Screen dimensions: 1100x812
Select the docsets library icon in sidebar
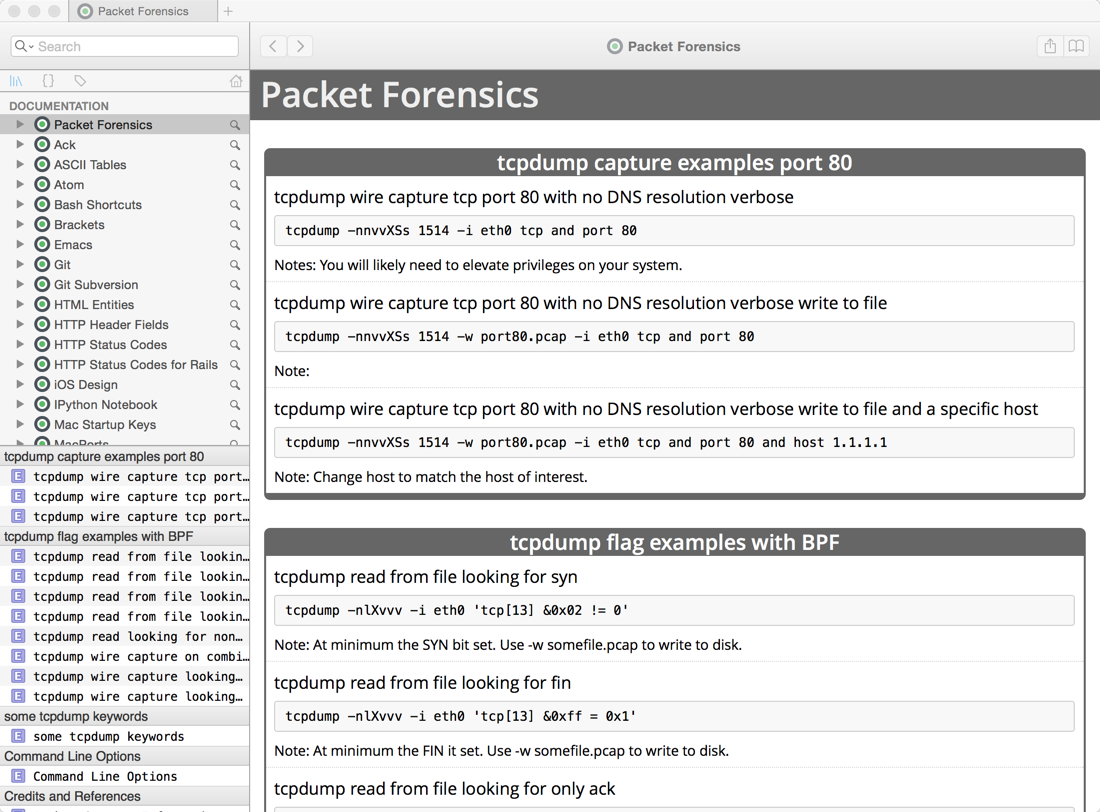[15, 81]
